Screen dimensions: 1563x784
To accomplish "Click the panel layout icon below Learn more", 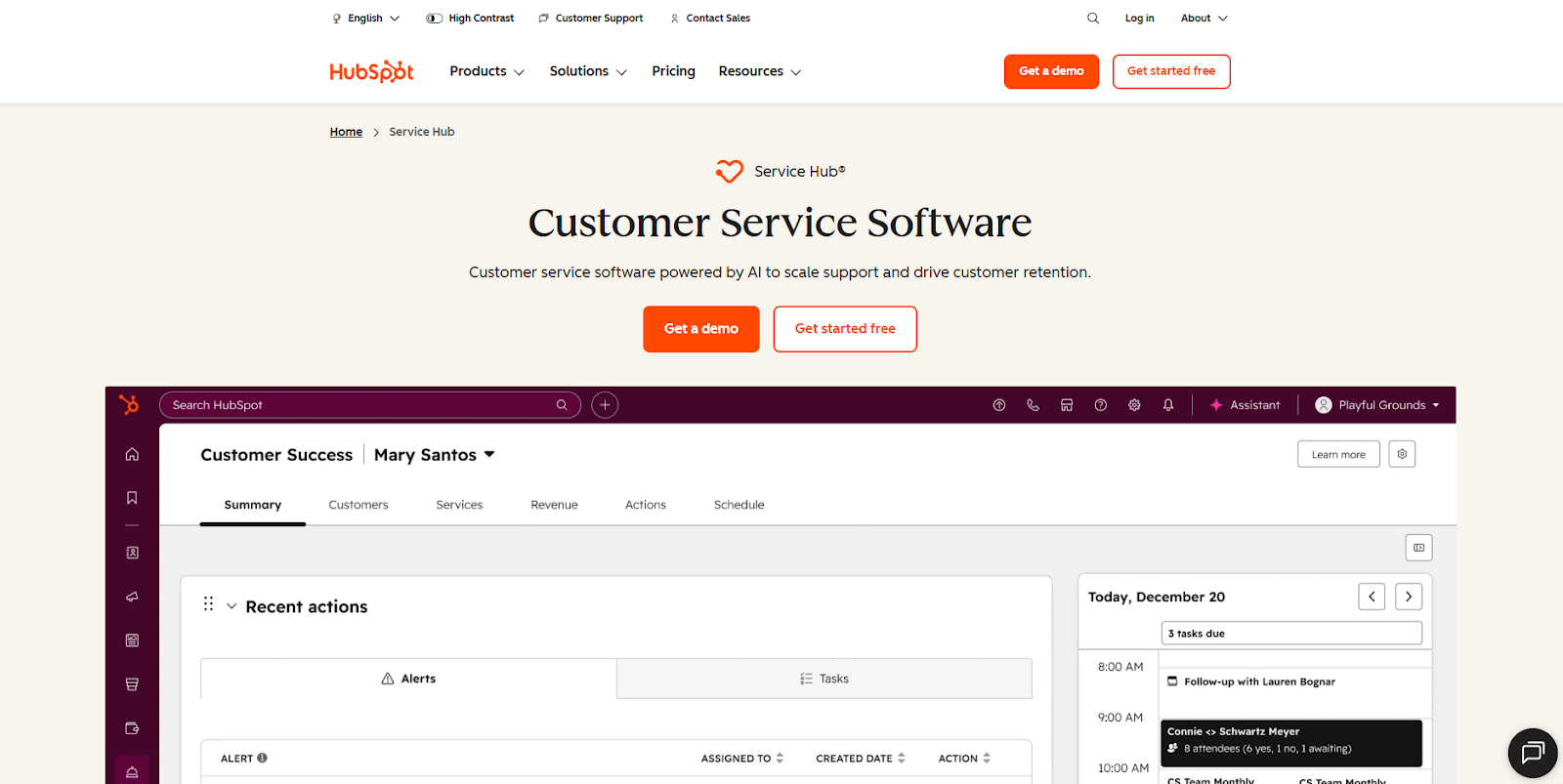I will (x=1418, y=548).
